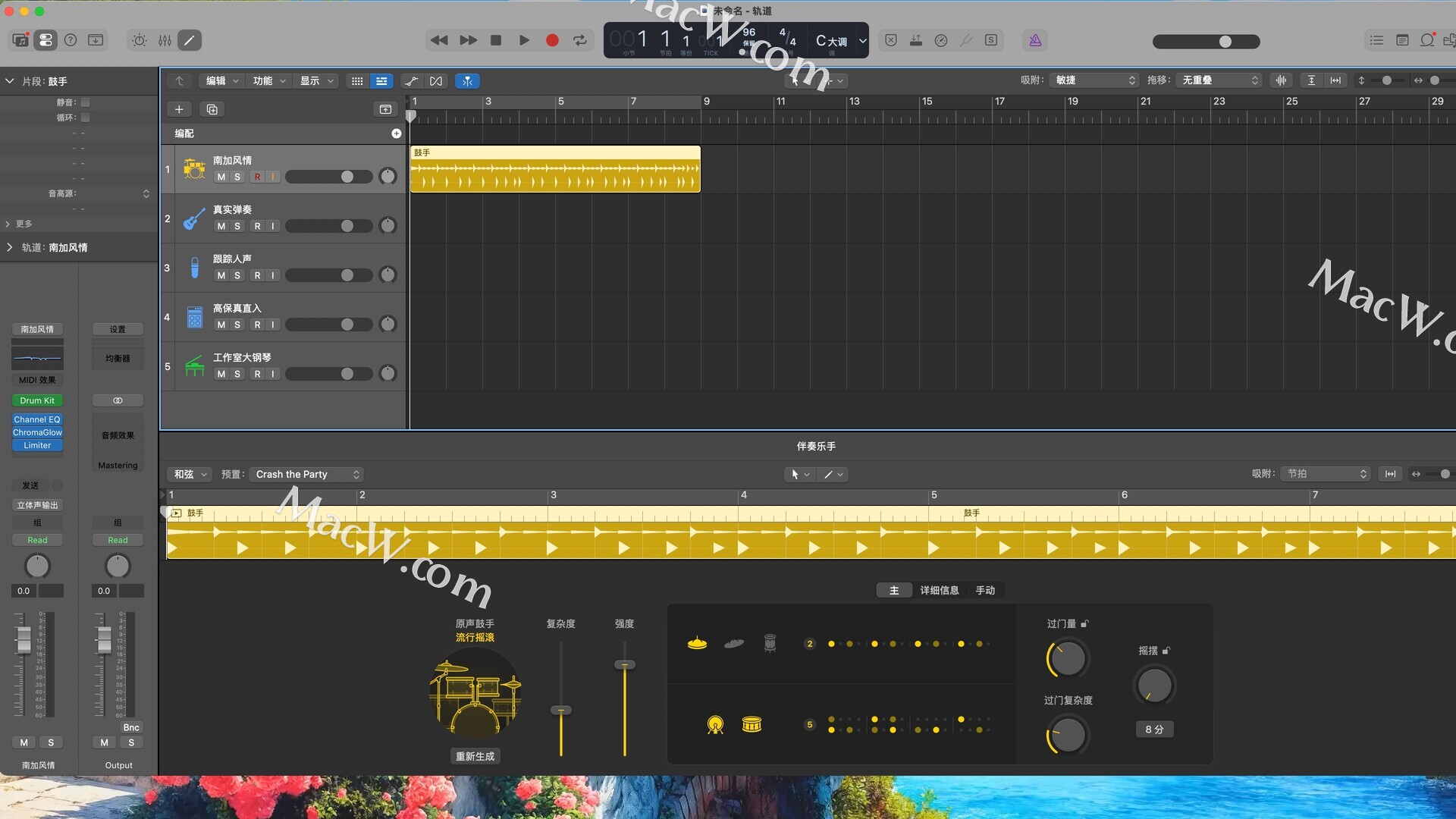Click the 重新生成 regenerate button

(475, 756)
